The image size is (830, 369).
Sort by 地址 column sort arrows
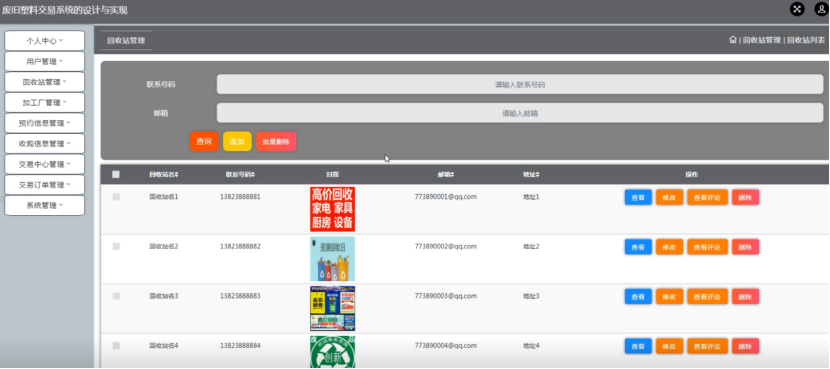(x=538, y=175)
